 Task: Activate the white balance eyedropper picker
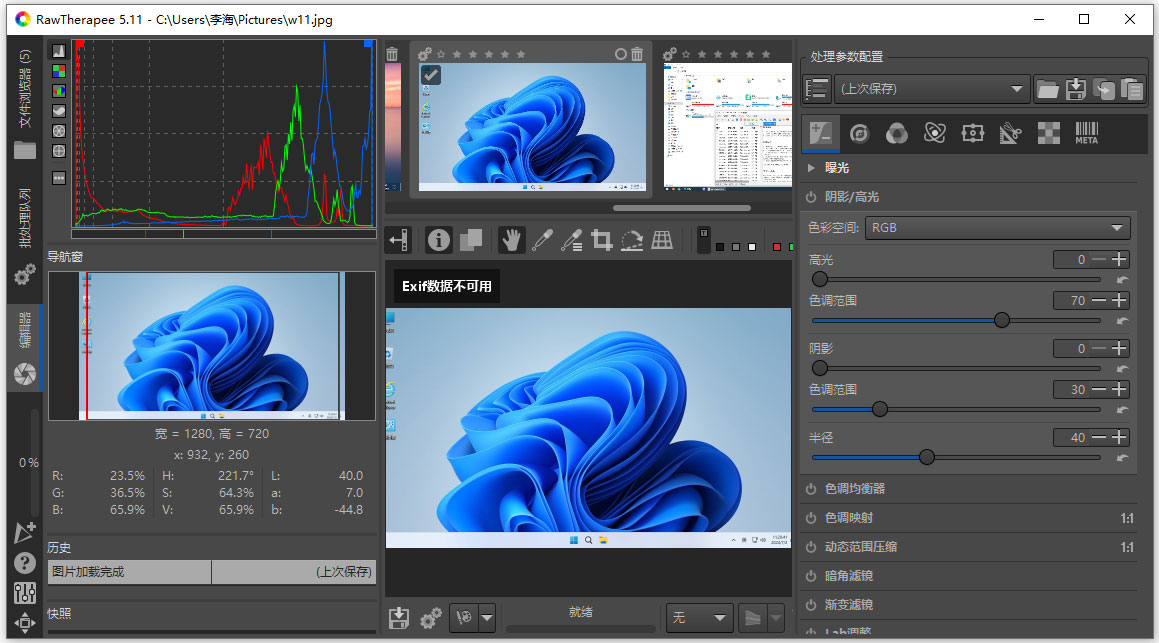[541, 240]
